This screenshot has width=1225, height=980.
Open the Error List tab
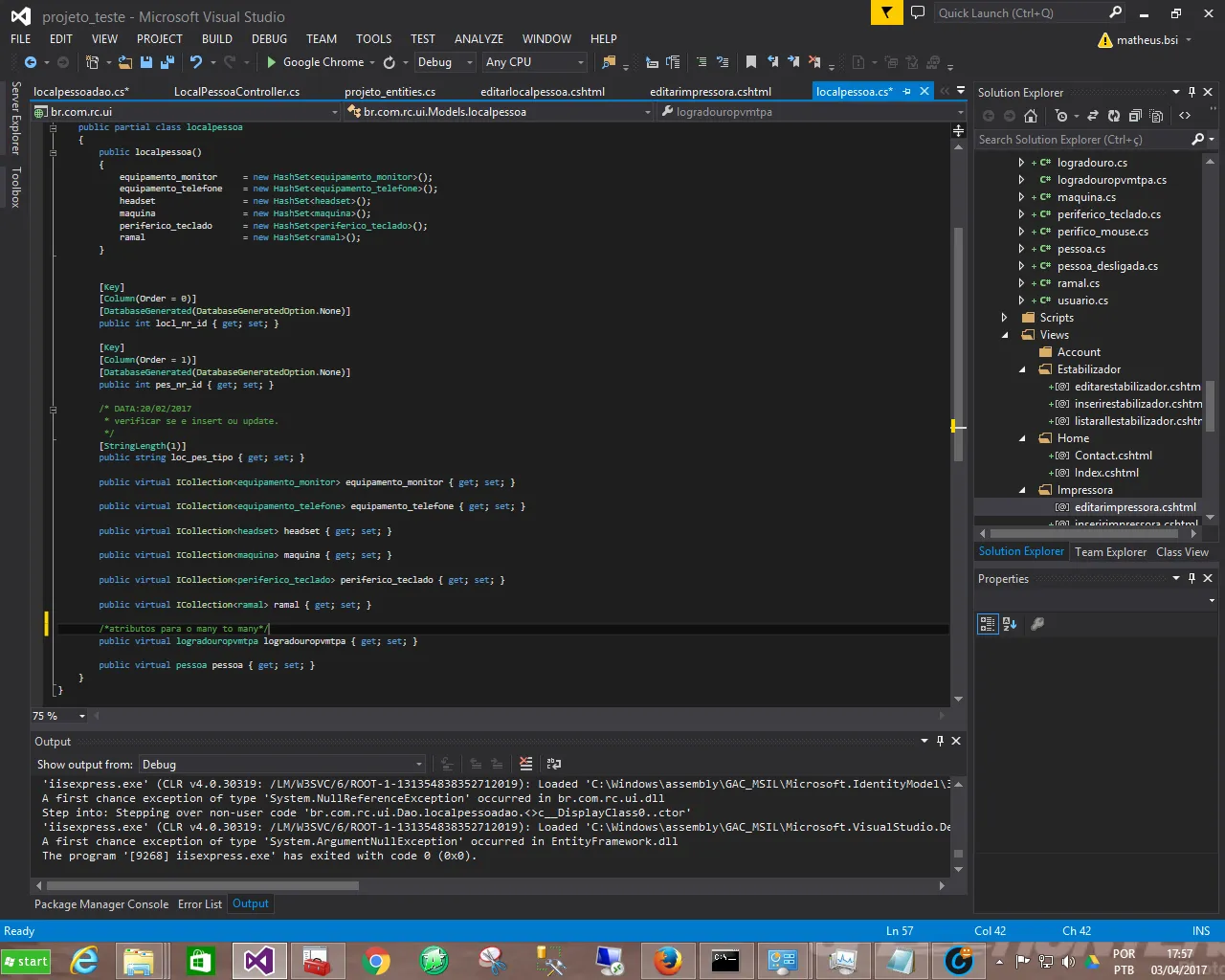[x=199, y=904]
